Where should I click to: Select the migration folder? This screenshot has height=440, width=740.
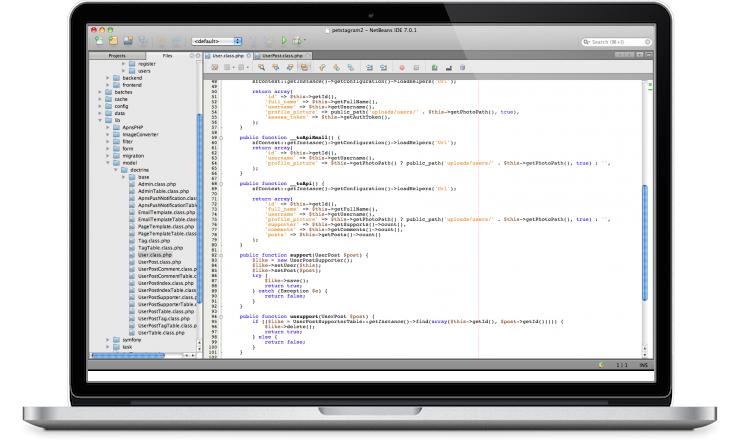133,156
